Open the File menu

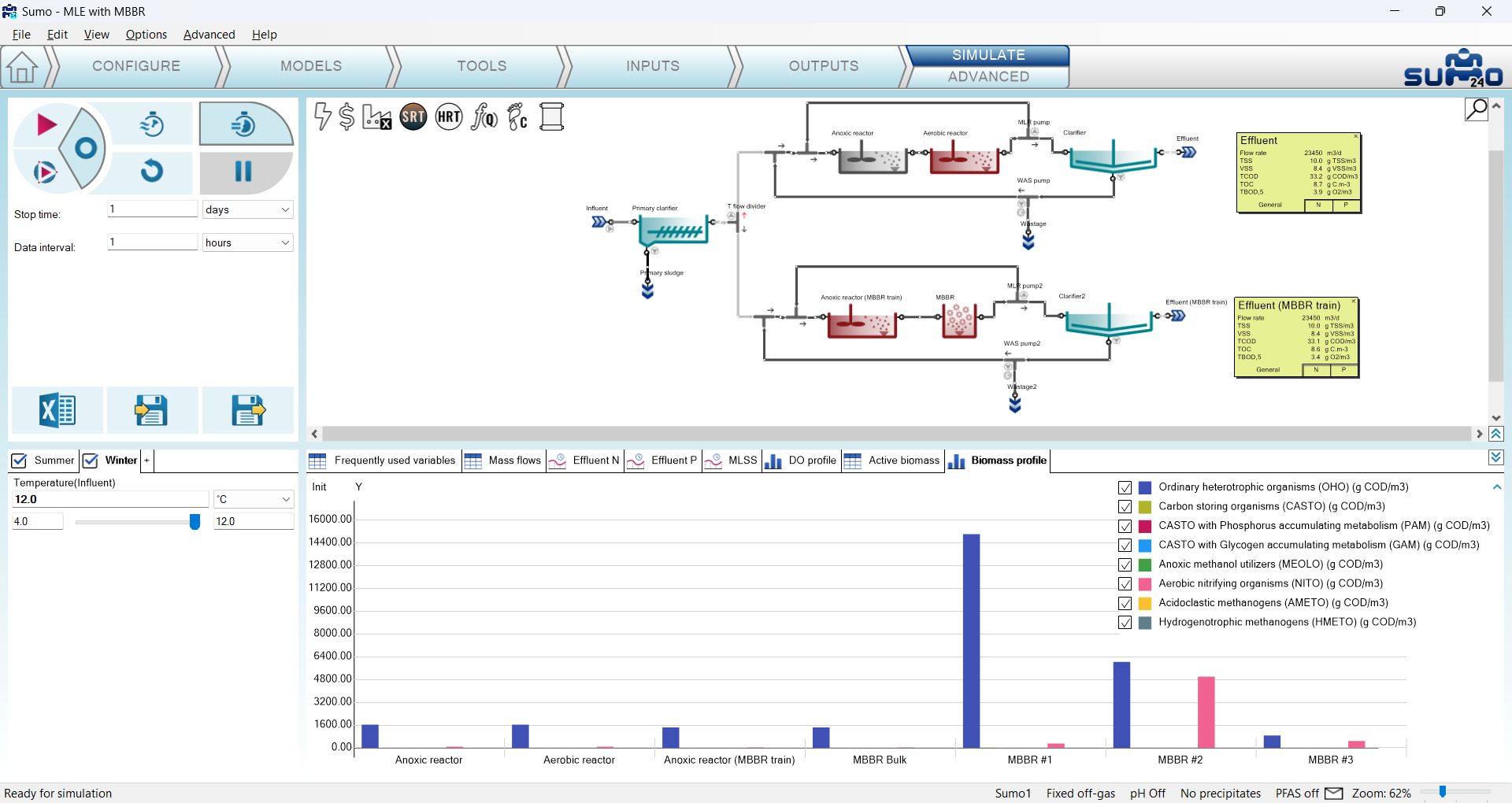tap(21, 35)
